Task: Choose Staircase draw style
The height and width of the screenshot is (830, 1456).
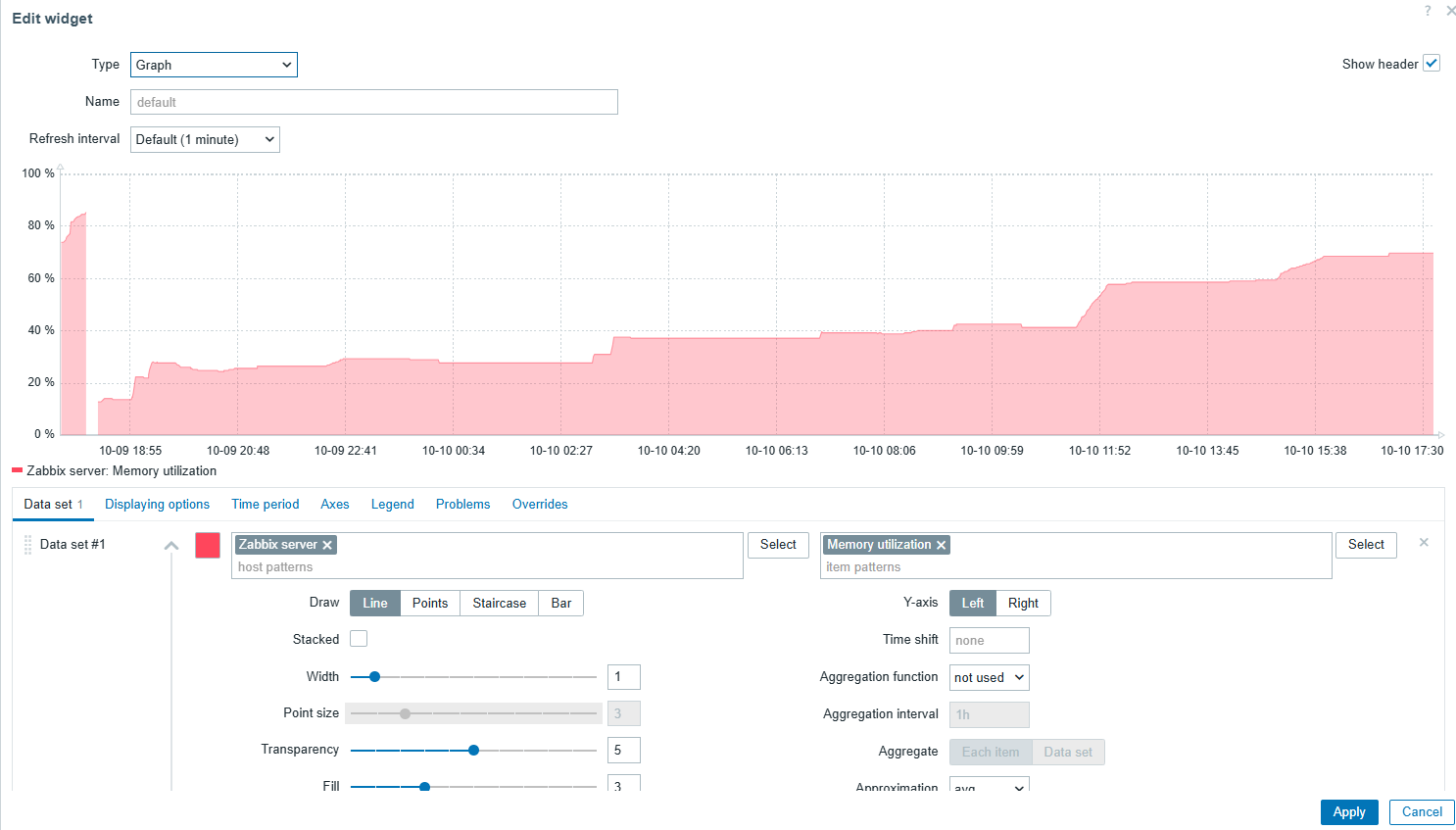Action: (x=499, y=603)
